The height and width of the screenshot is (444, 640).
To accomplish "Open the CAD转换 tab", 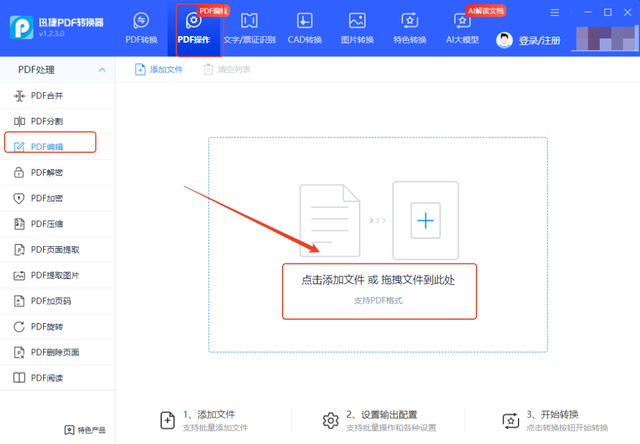I will [304, 28].
